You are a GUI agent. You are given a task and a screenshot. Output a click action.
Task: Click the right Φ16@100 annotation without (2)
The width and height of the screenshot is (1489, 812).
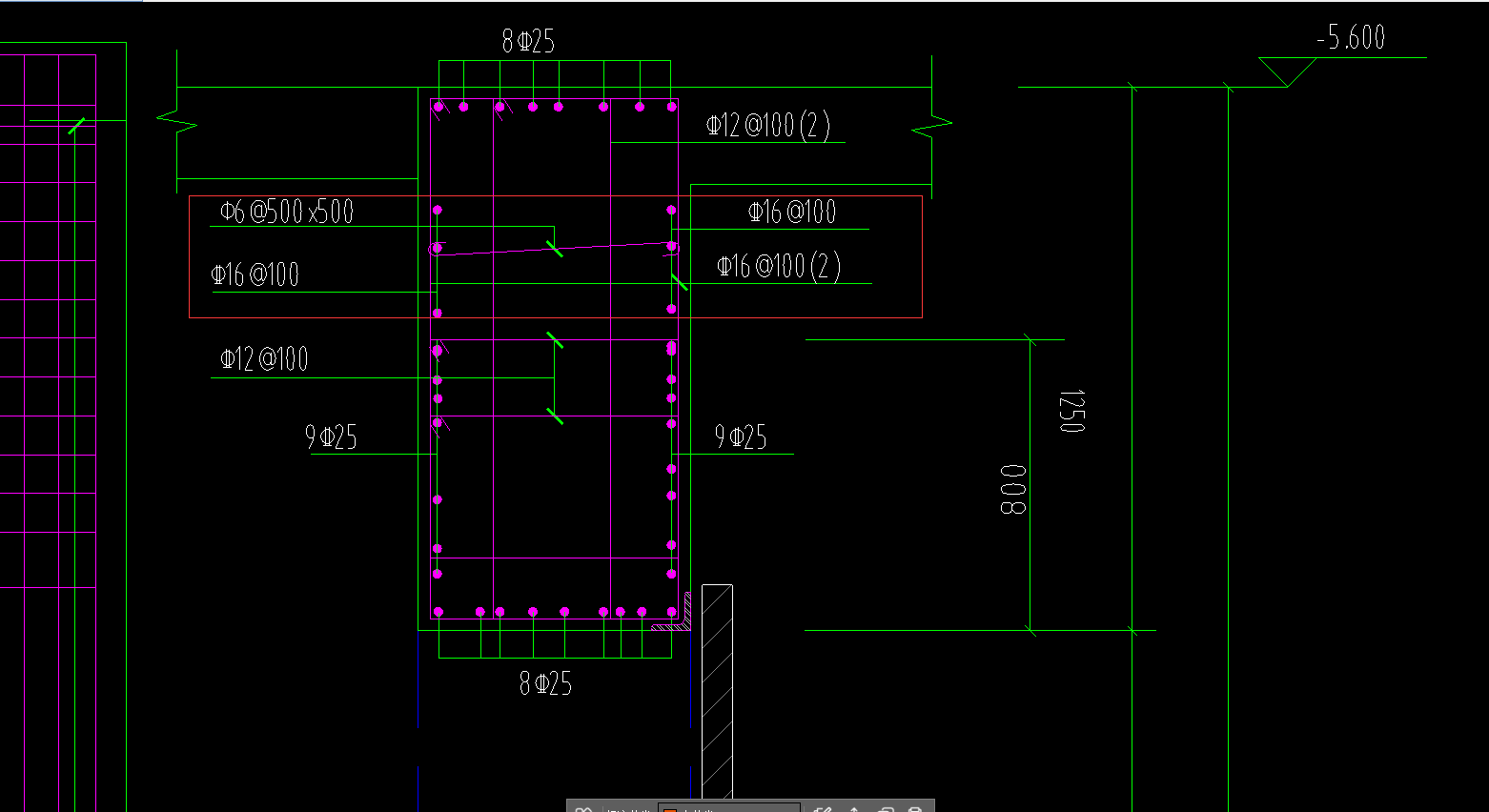pos(792,212)
